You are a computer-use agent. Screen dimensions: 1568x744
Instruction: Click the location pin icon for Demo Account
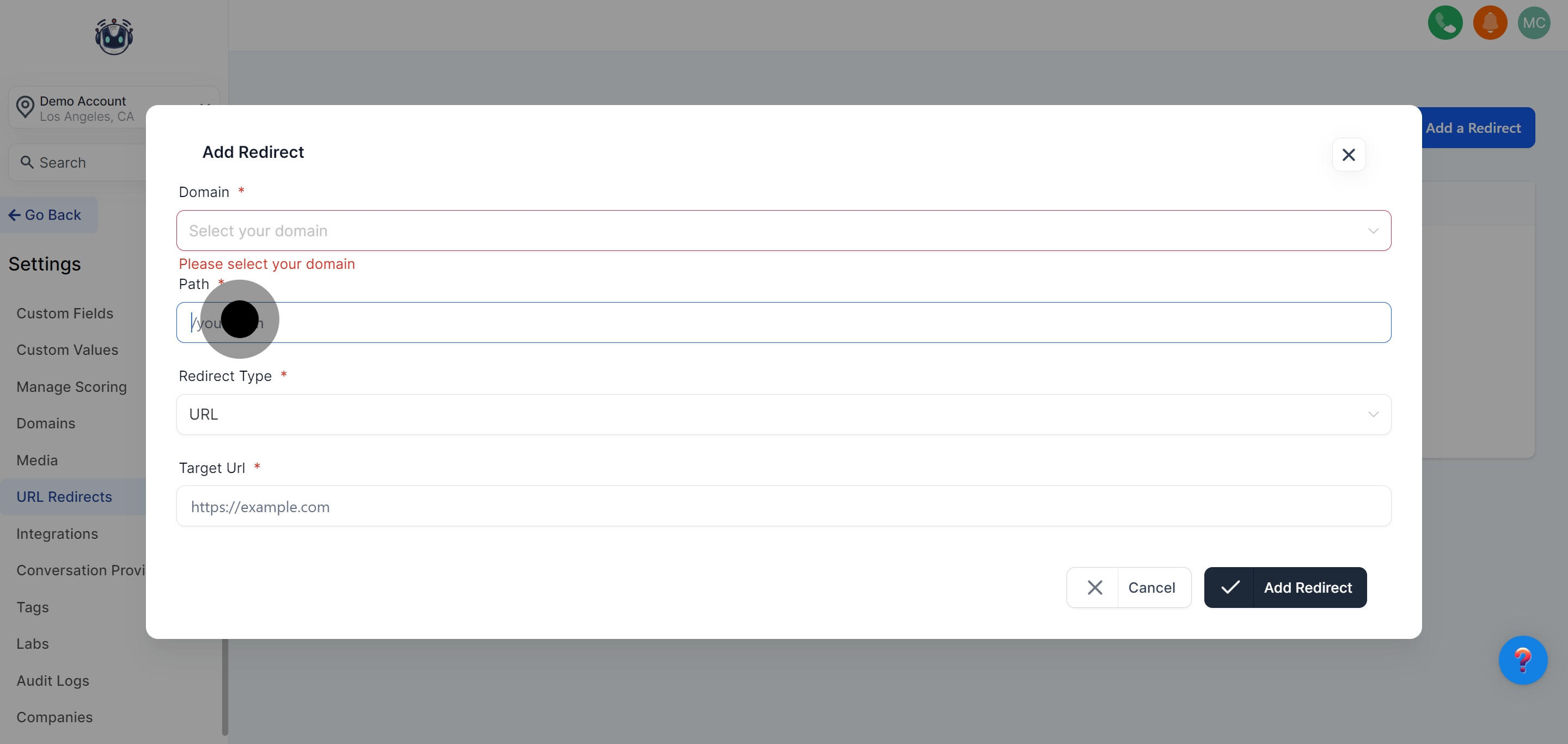coord(25,107)
